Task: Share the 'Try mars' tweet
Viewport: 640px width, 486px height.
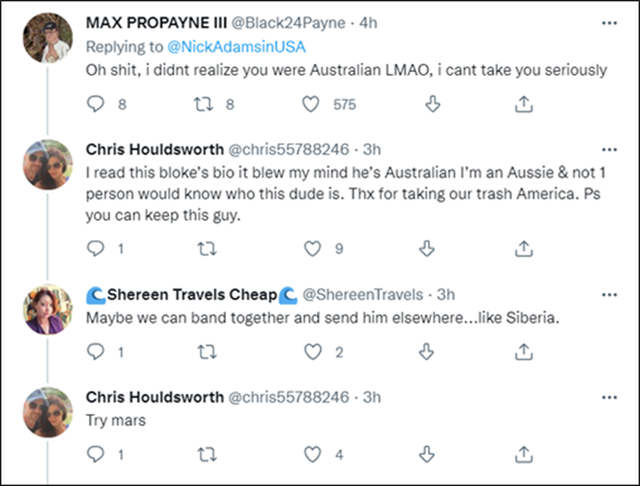Action: pos(523,454)
